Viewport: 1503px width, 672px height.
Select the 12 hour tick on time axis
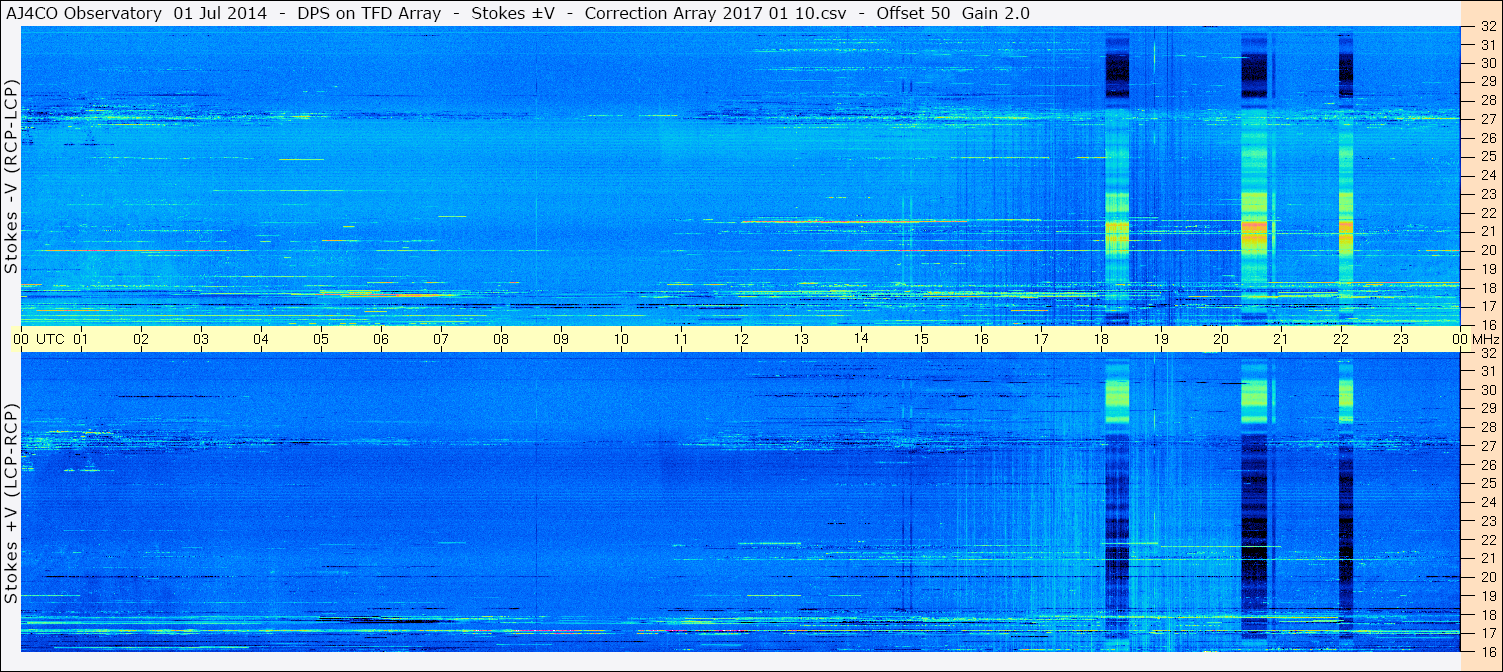741,339
